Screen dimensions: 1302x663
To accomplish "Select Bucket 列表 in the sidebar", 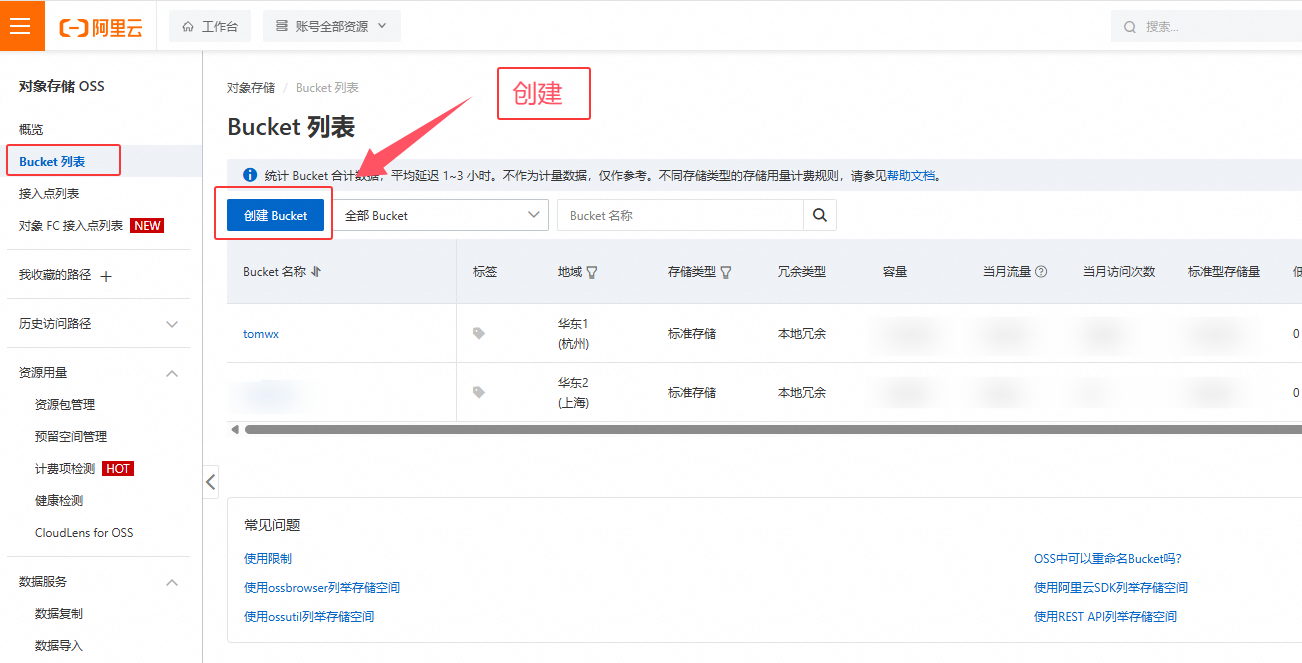I will pos(52,162).
